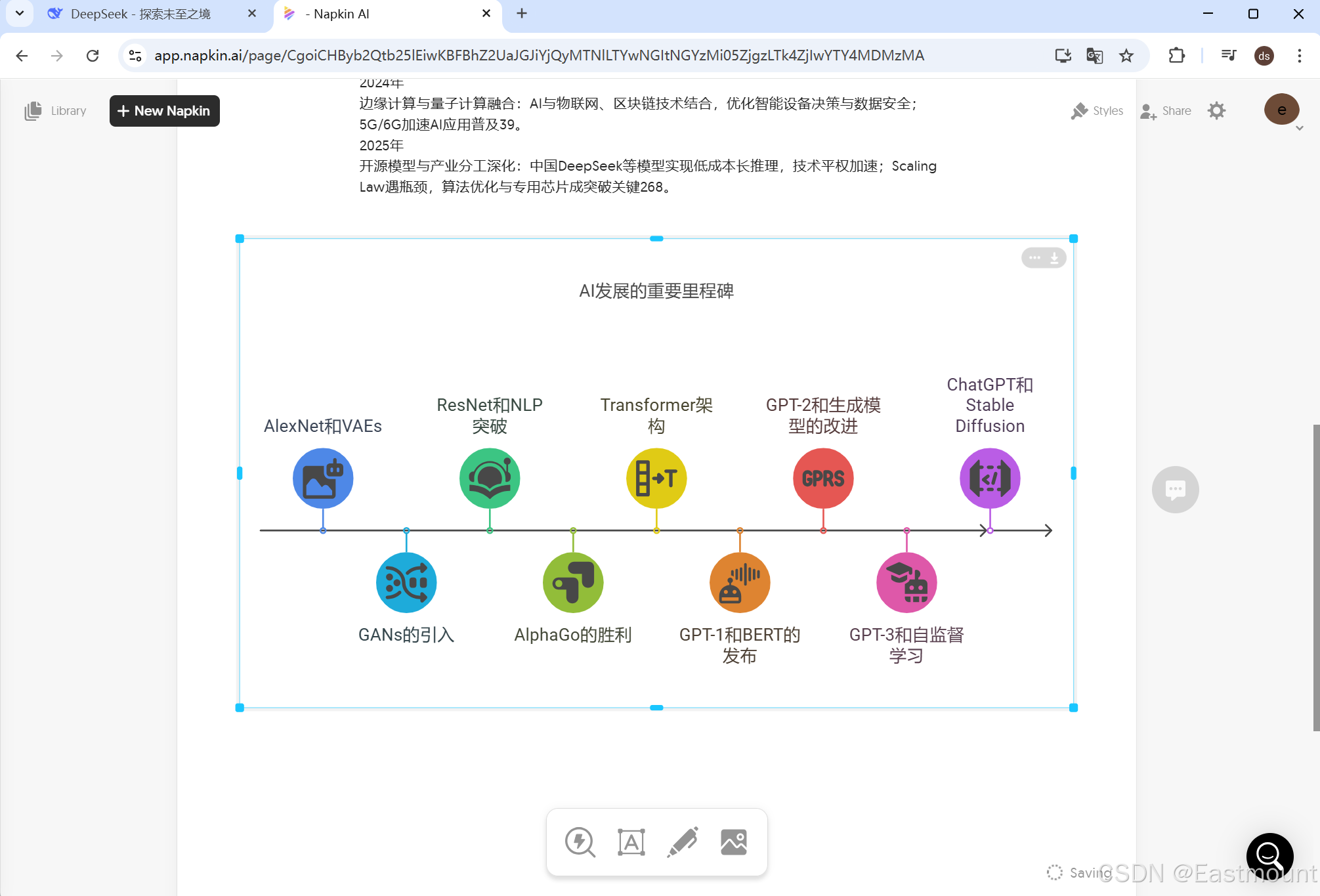
Task: Open Chrome three-dot menu
Action: coord(1299,56)
